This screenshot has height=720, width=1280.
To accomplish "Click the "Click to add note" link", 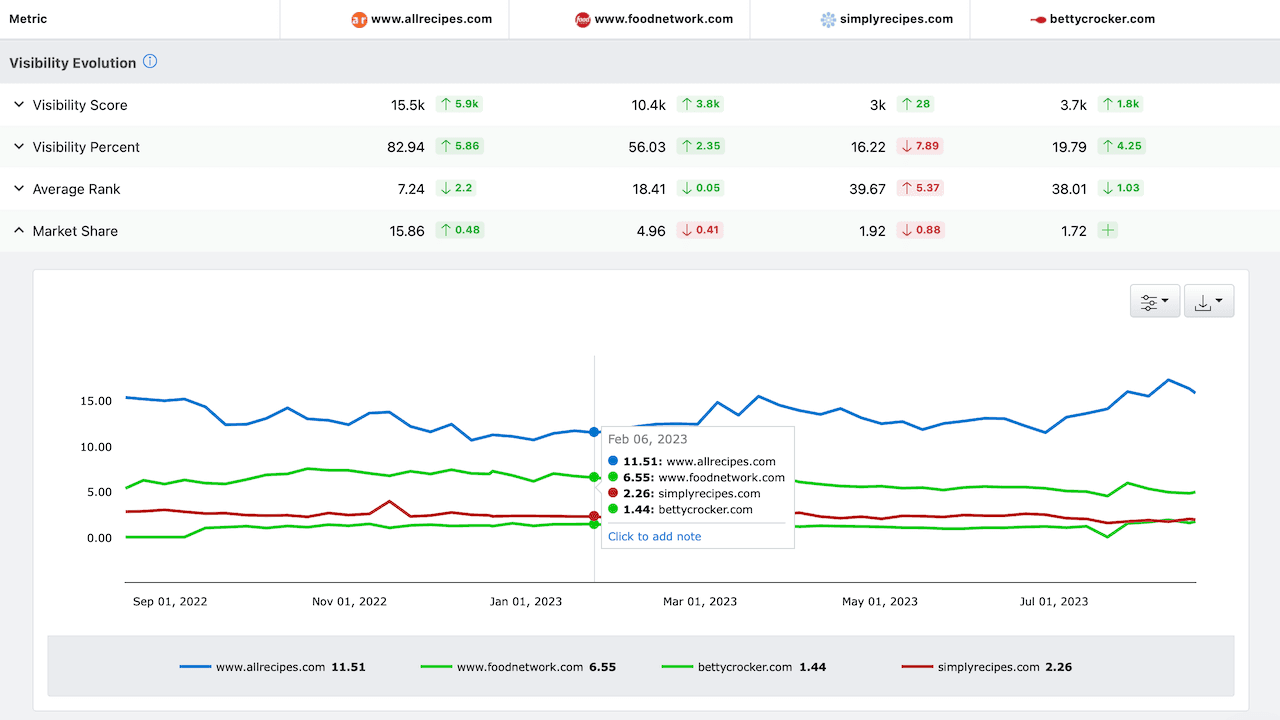I will coord(654,536).
